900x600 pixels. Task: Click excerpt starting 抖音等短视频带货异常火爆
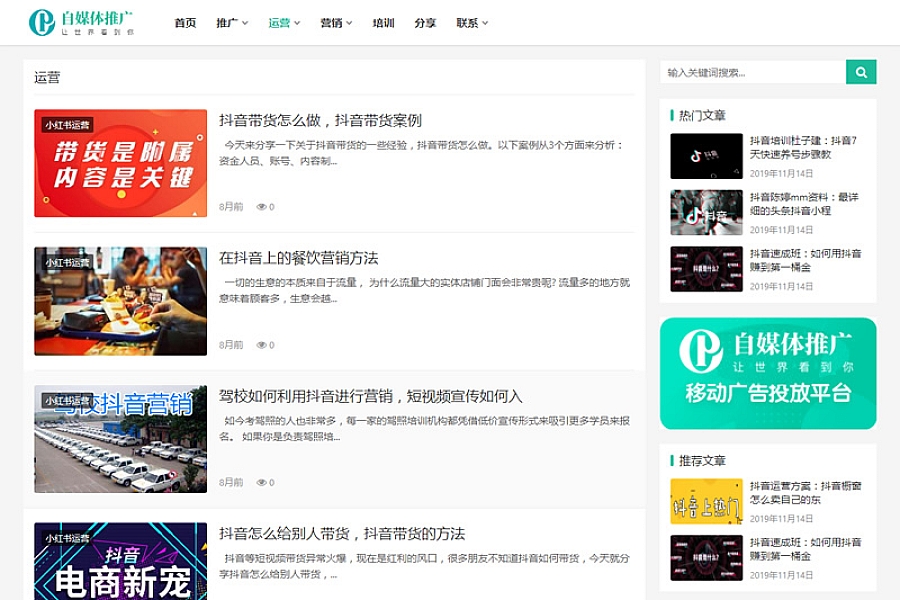[x=424, y=566]
